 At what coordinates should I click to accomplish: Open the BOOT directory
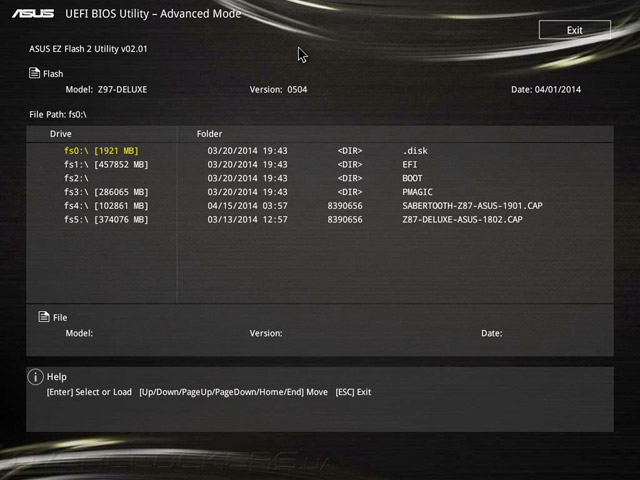point(412,178)
